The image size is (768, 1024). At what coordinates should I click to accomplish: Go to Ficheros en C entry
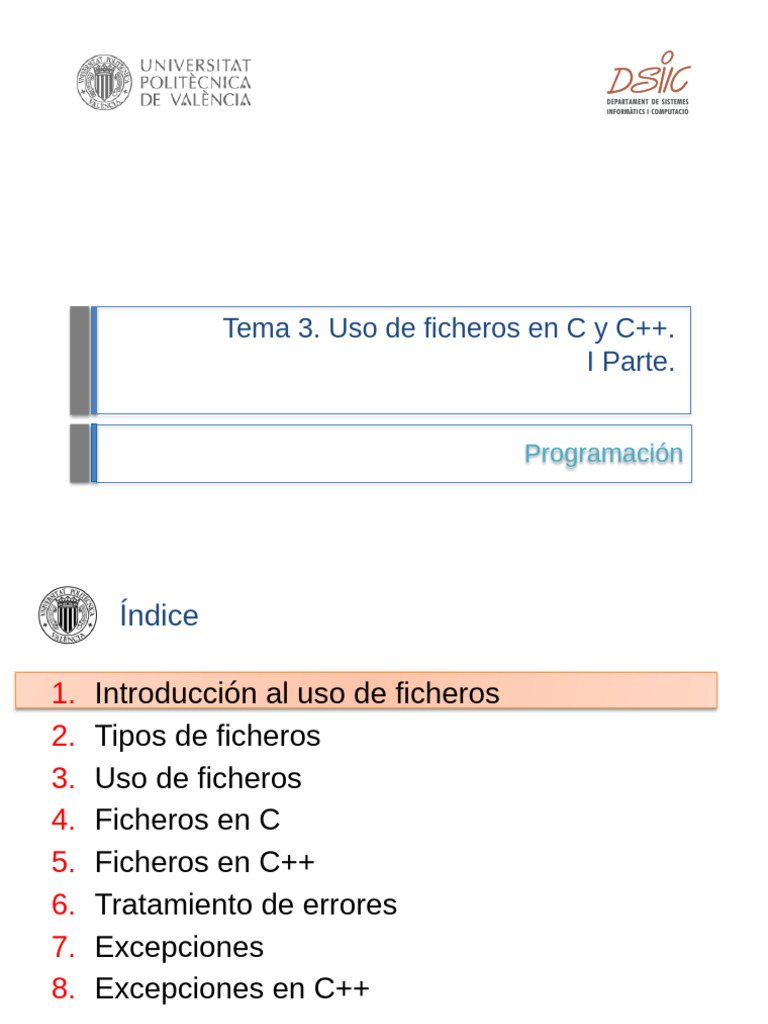click(187, 820)
